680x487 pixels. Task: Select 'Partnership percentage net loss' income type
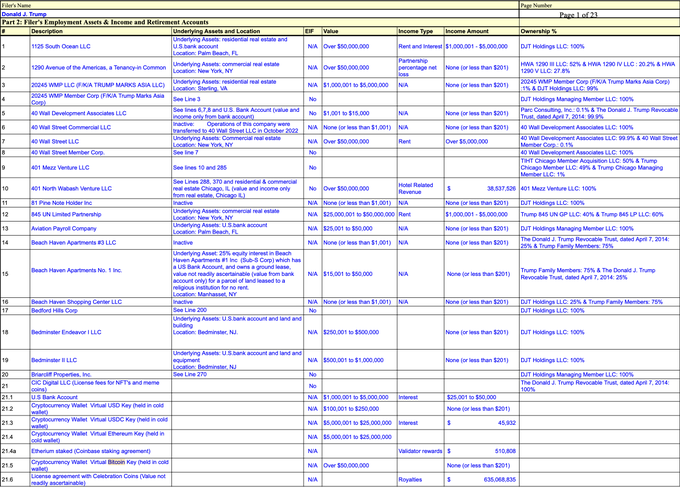click(418, 68)
